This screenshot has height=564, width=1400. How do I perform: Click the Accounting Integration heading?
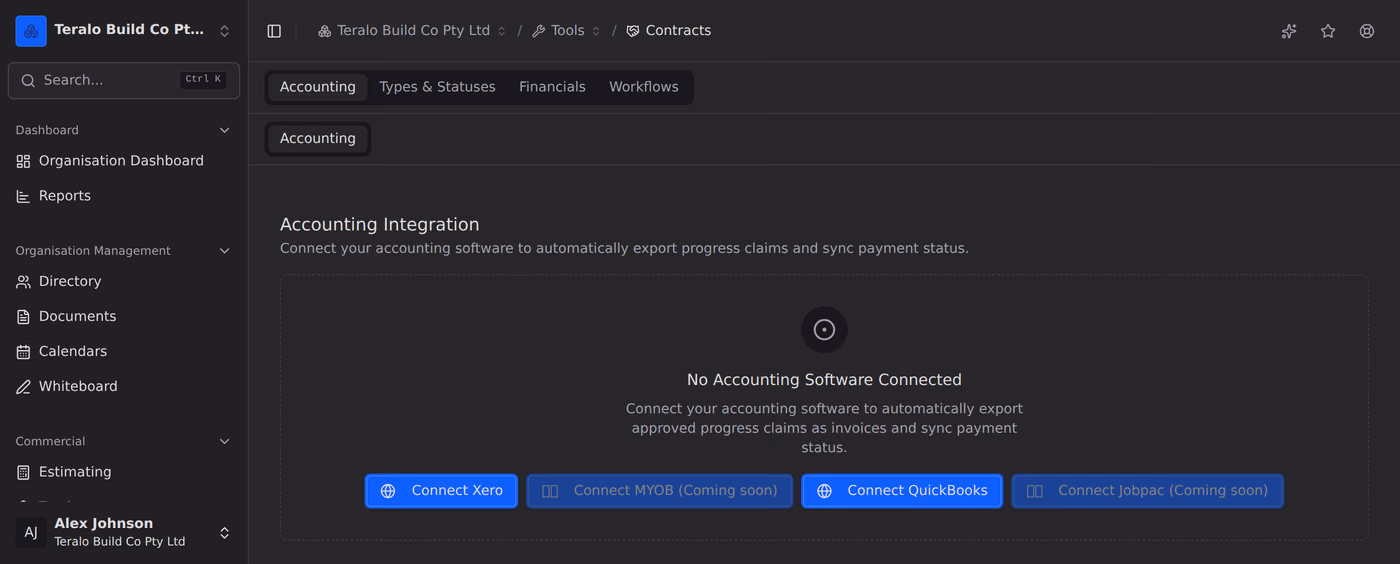380,225
